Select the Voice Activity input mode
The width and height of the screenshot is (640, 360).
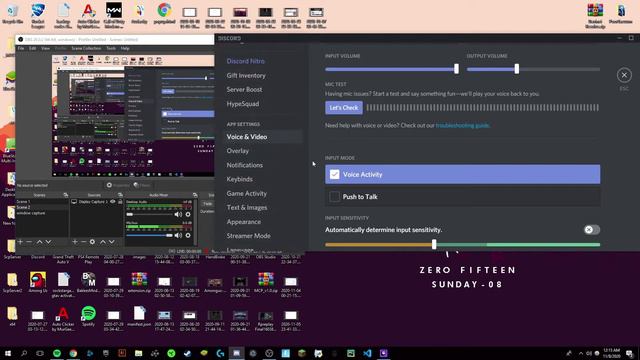click(x=462, y=174)
